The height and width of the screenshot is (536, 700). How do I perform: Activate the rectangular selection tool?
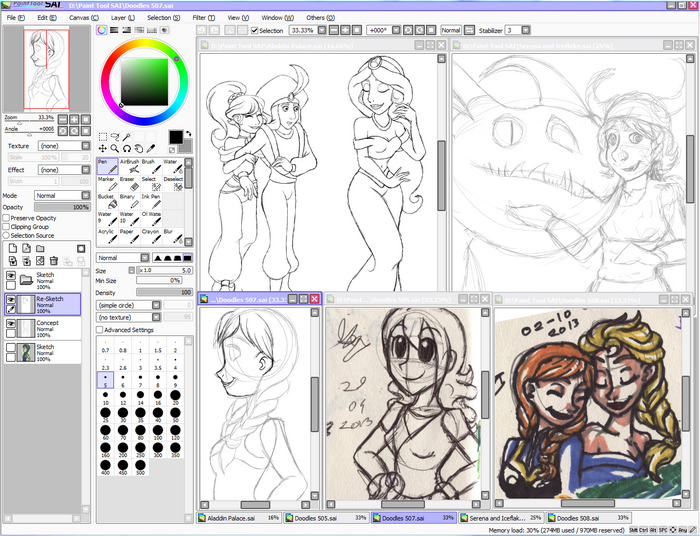[x=103, y=137]
